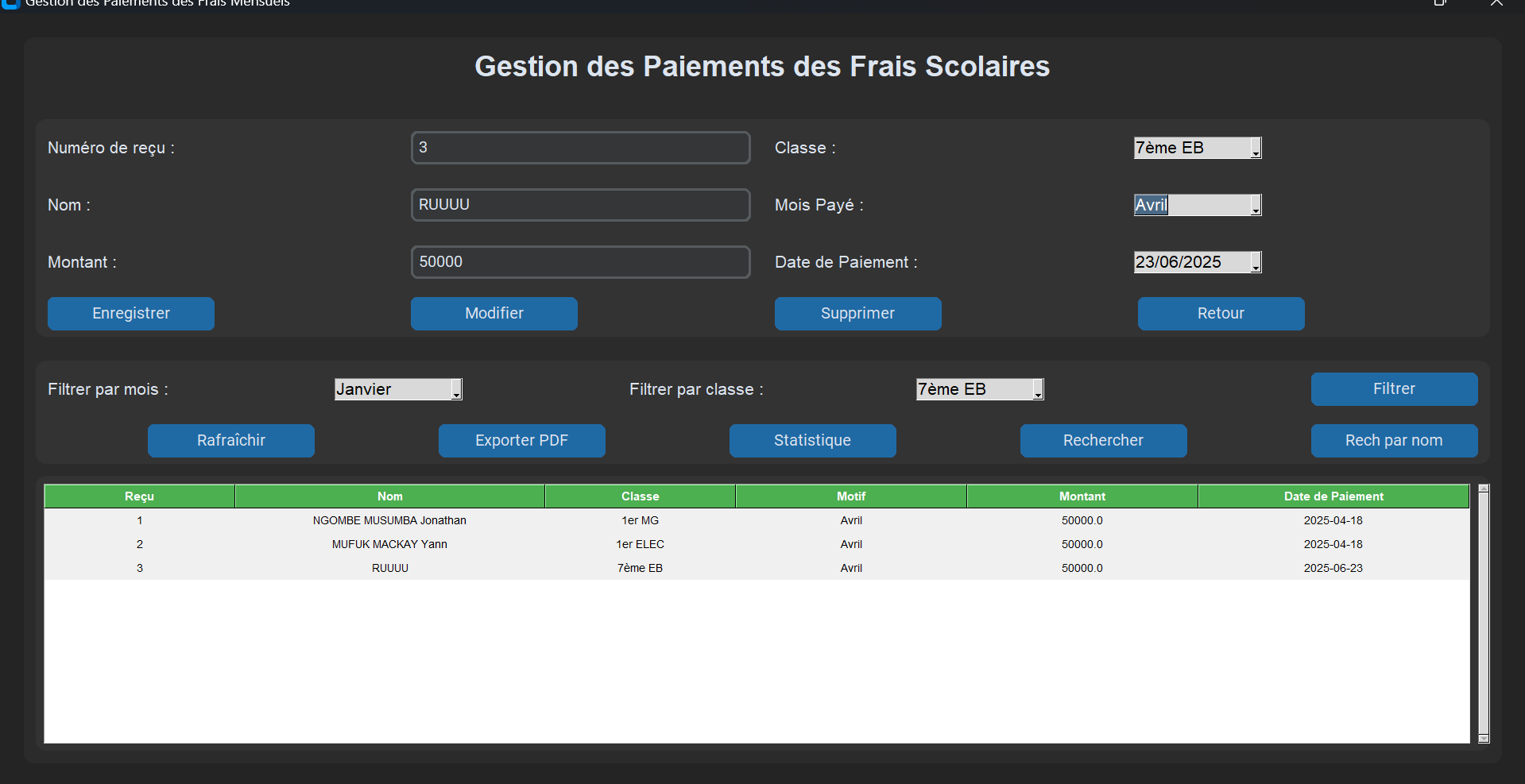The width and height of the screenshot is (1525, 784).
Task: Go back using the Retour button
Action: pyautogui.click(x=1221, y=314)
